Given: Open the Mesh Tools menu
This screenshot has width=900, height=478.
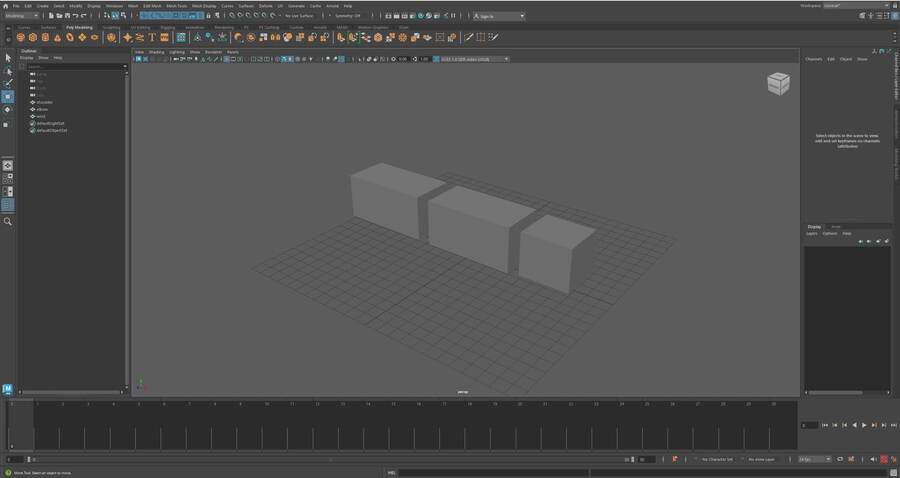Looking at the screenshot, I should 175,5.
